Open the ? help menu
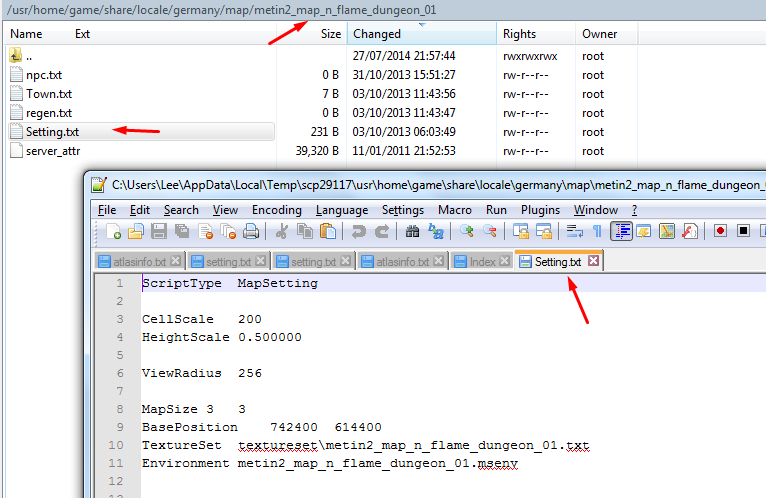This screenshot has width=766, height=498. (635, 210)
